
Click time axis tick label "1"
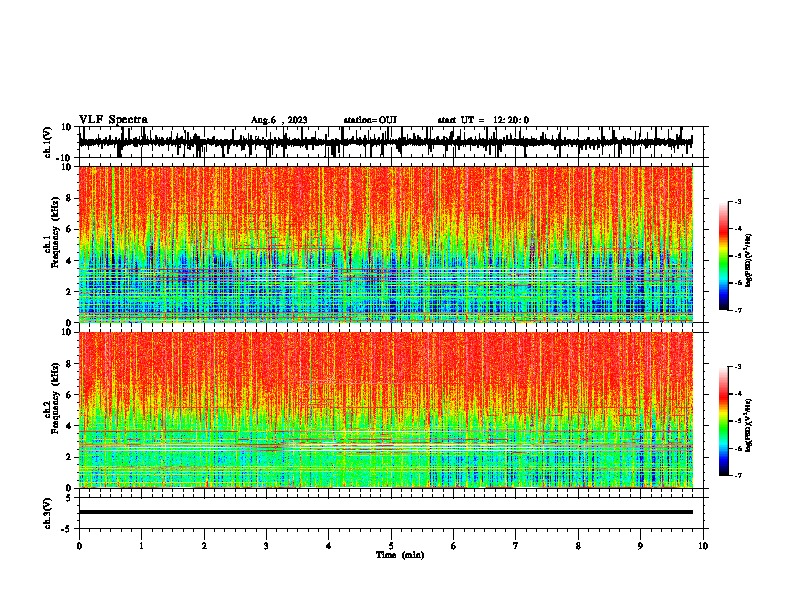click(x=141, y=546)
